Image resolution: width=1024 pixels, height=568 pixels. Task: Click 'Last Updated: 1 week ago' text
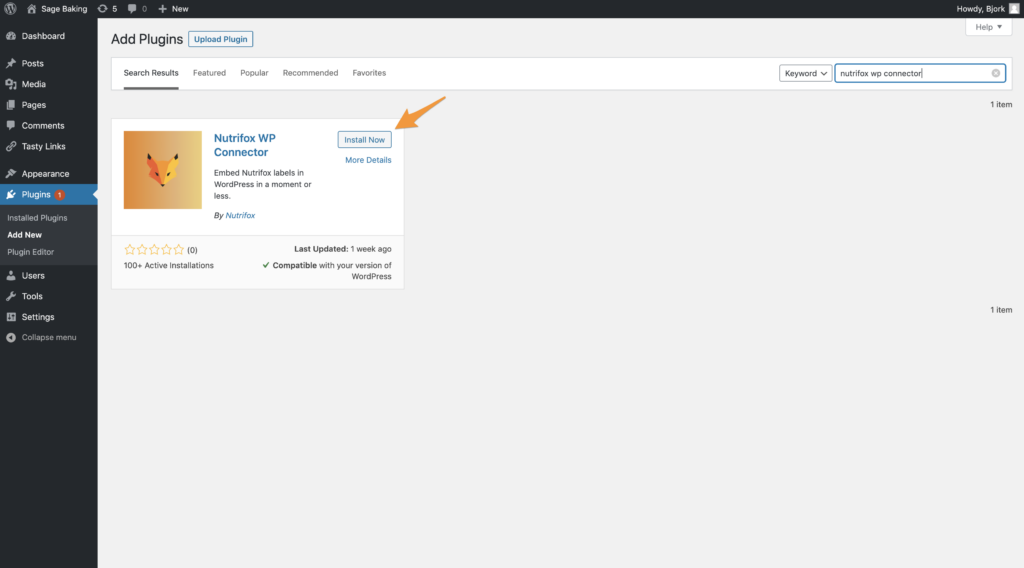tap(343, 249)
